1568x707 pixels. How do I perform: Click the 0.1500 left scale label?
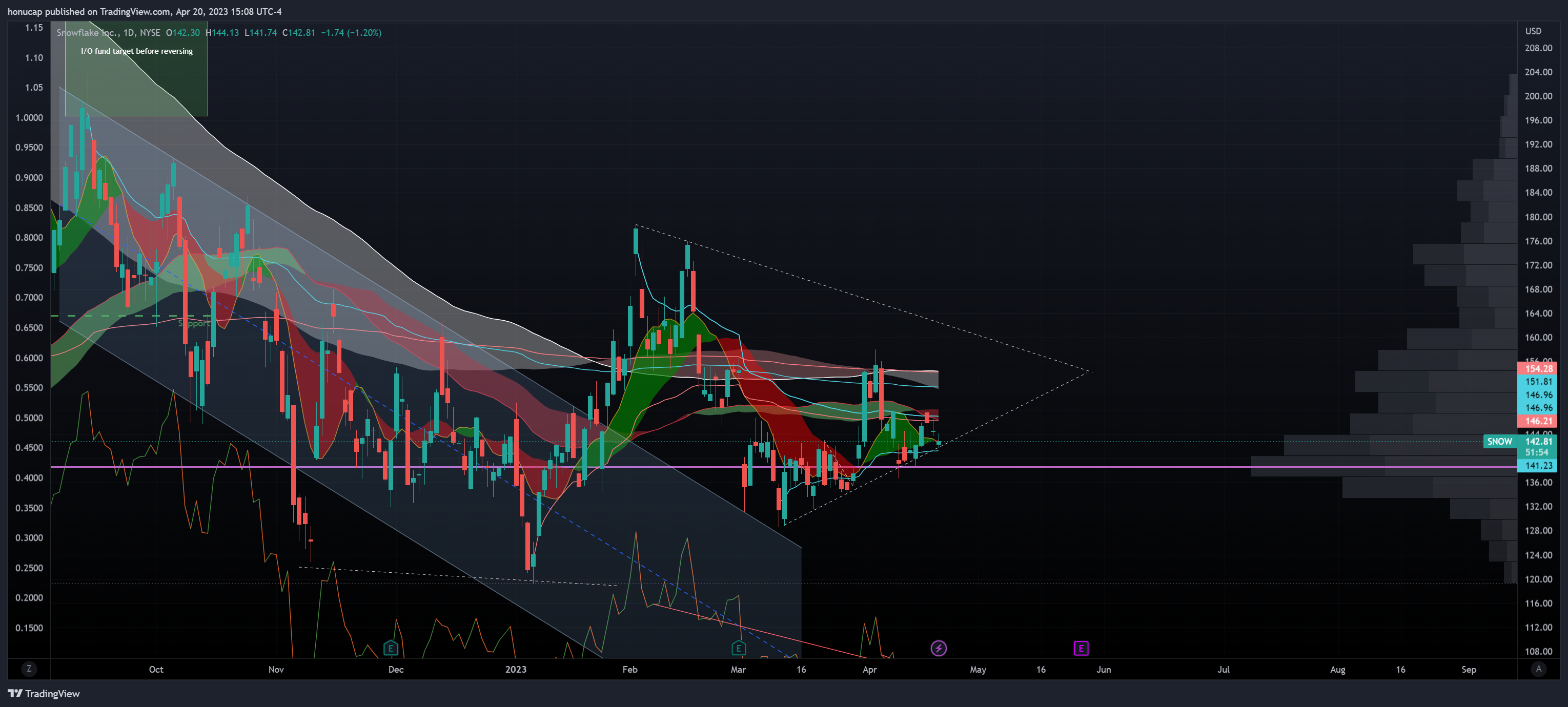29,628
